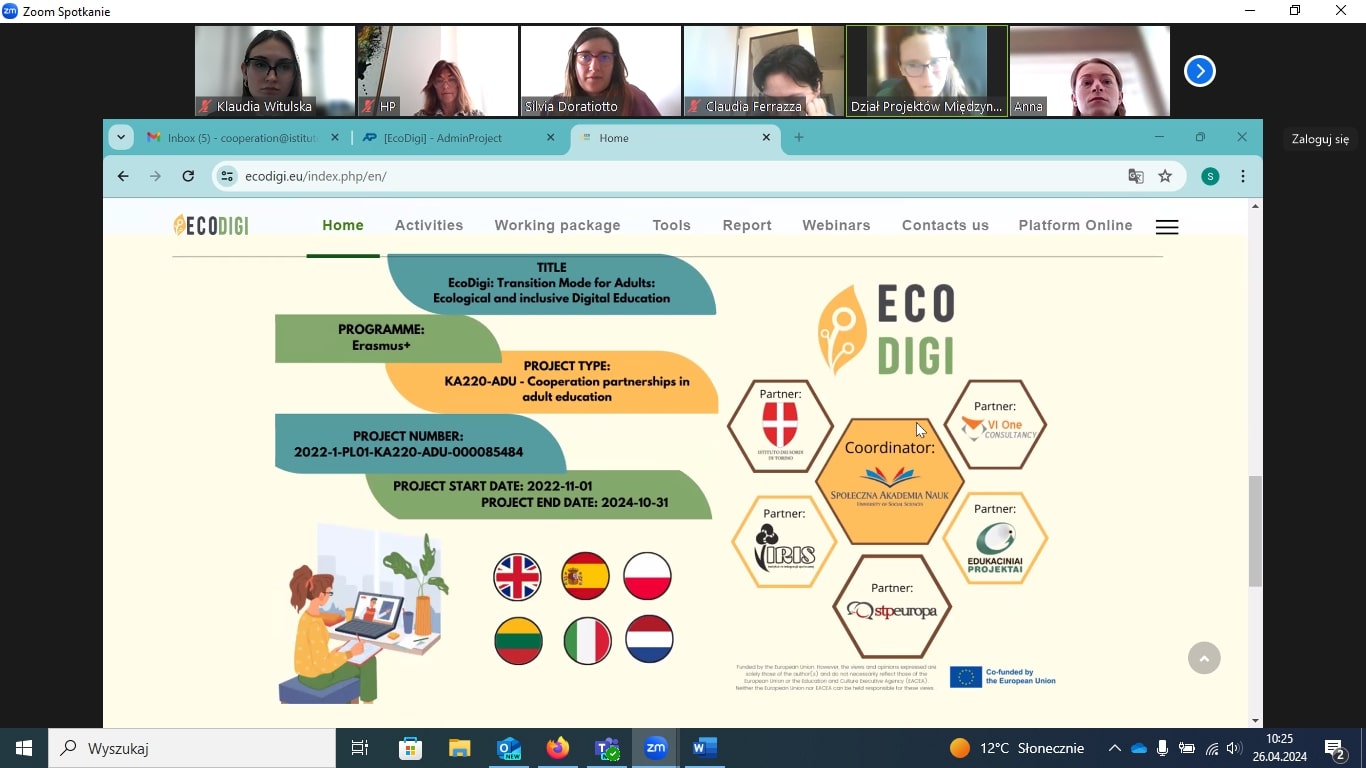Show hidden system tray icons

tap(1115, 748)
